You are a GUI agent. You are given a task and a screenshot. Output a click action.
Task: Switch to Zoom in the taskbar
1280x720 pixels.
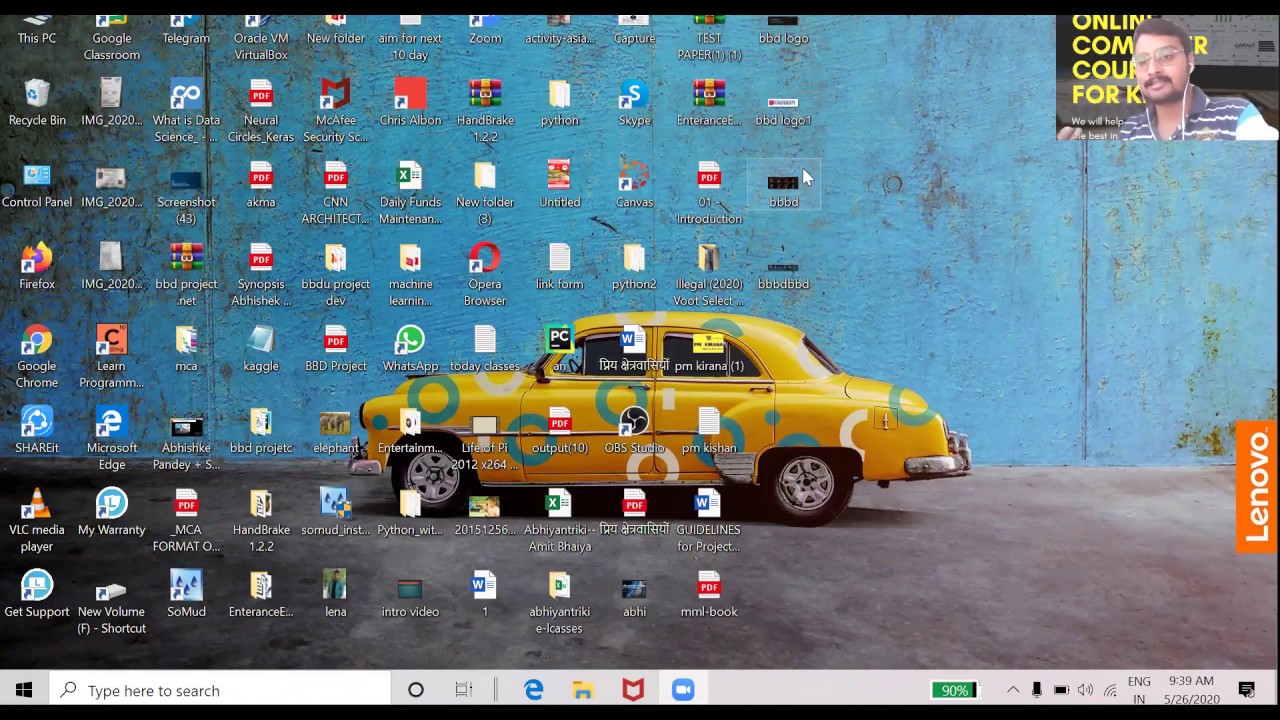683,690
